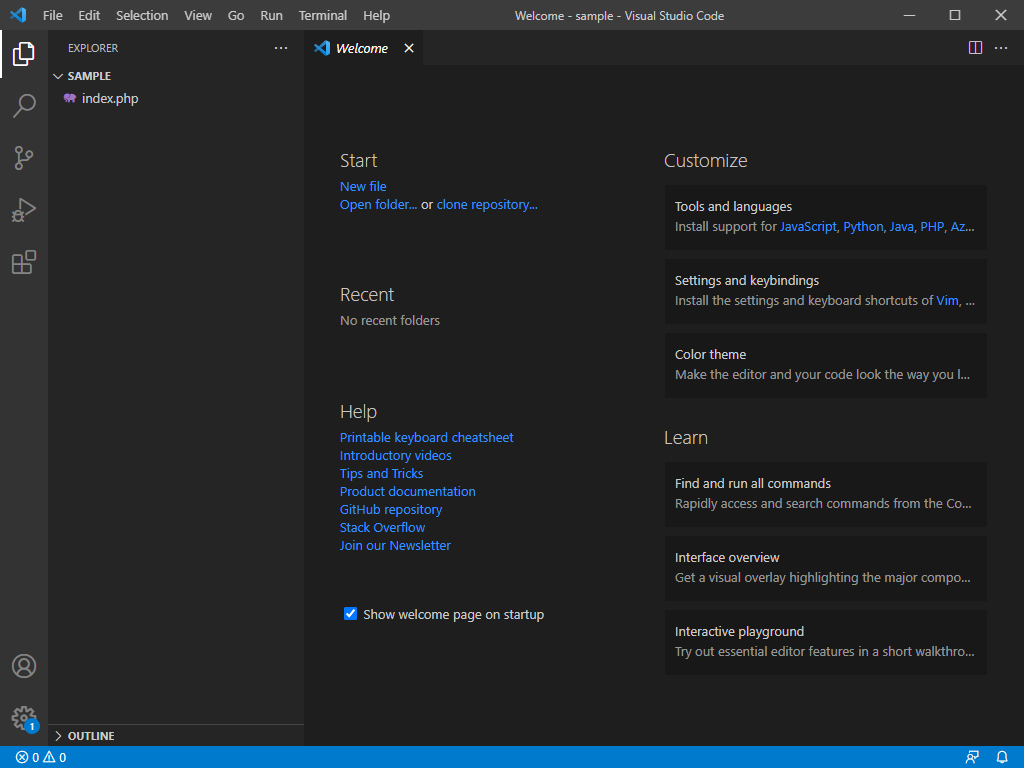Image resolution: width=1024 pixels, height=768 pixels.
Task: Open the Source Control view icon
Action: [24, 157]
